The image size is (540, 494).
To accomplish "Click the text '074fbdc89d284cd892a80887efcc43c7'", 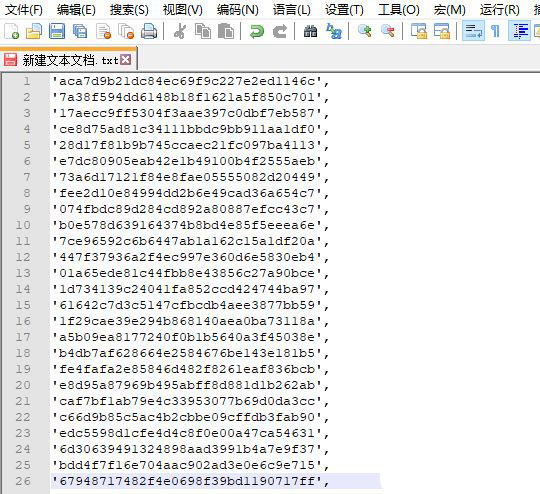I will (187, 209).
